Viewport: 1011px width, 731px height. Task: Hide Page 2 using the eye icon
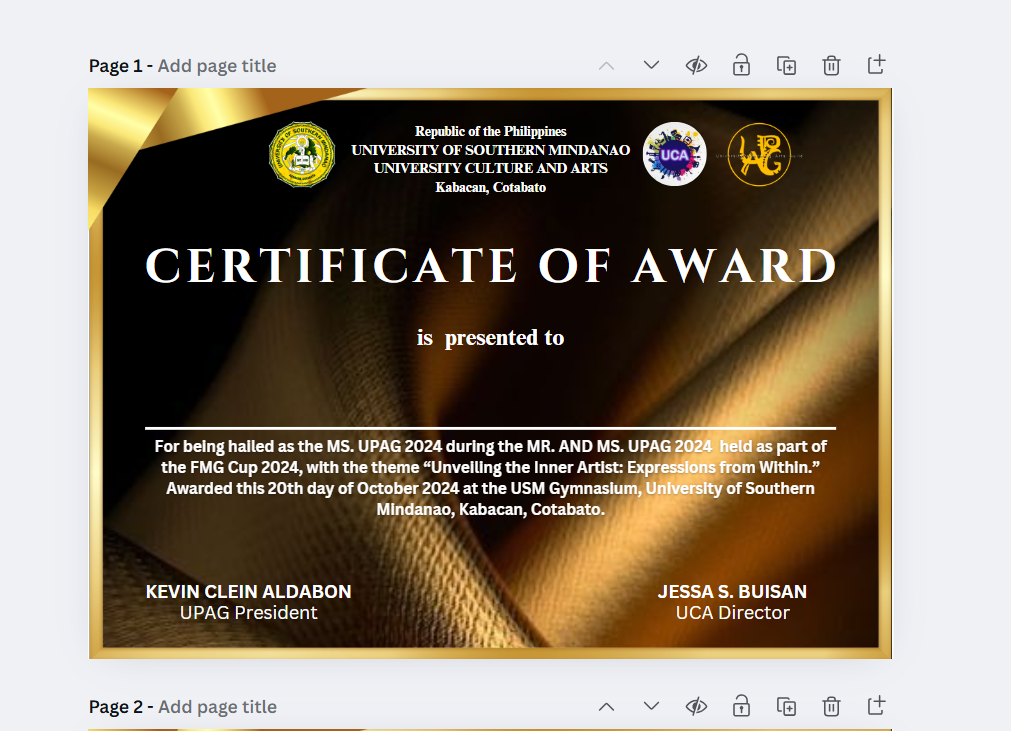[696, 707]
